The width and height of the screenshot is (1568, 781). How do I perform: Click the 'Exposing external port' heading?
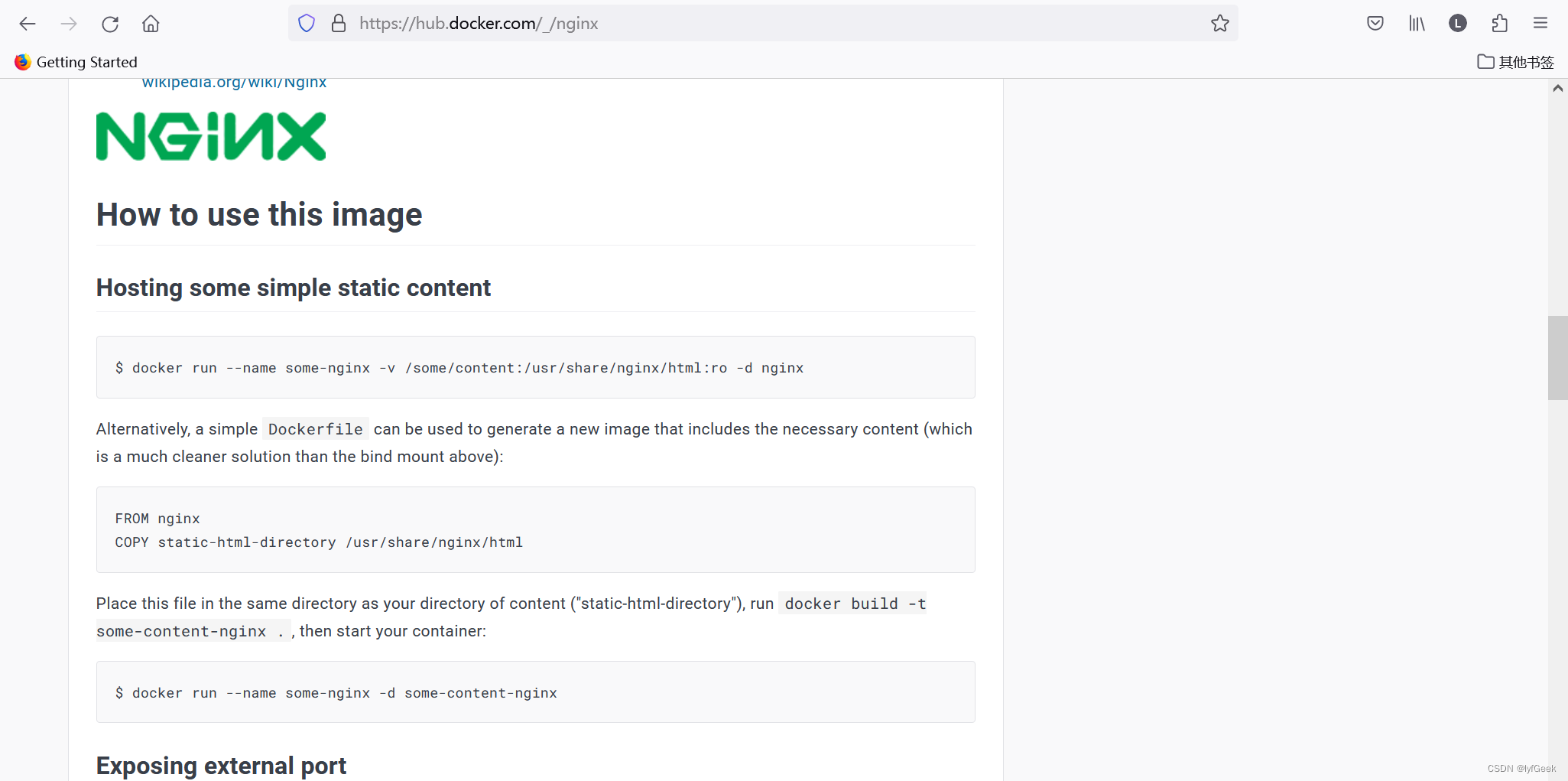point(221,766)
